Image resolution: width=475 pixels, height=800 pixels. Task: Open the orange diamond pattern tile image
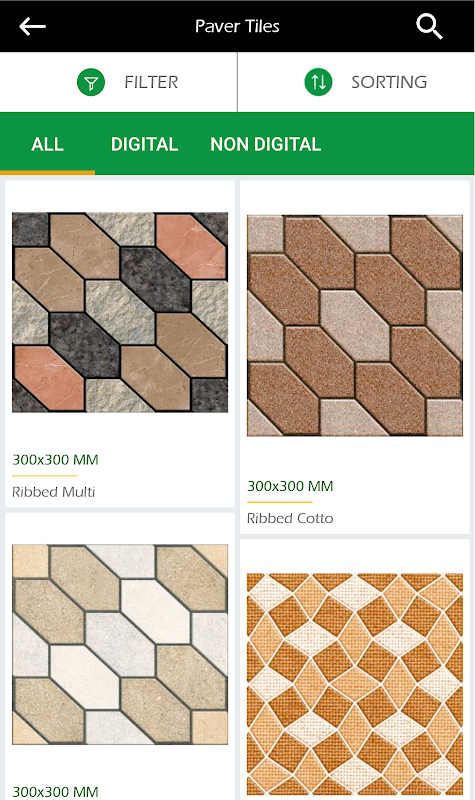click(355, 684)
